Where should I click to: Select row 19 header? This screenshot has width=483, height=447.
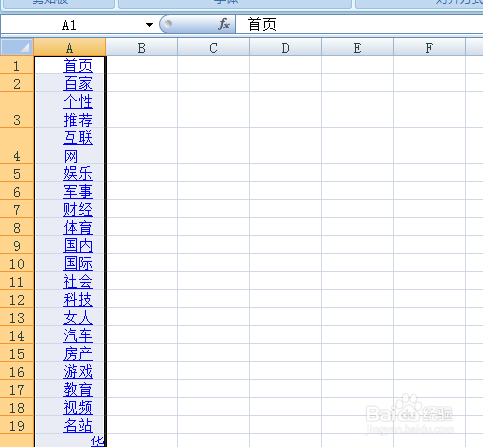(x=17, y=425)
